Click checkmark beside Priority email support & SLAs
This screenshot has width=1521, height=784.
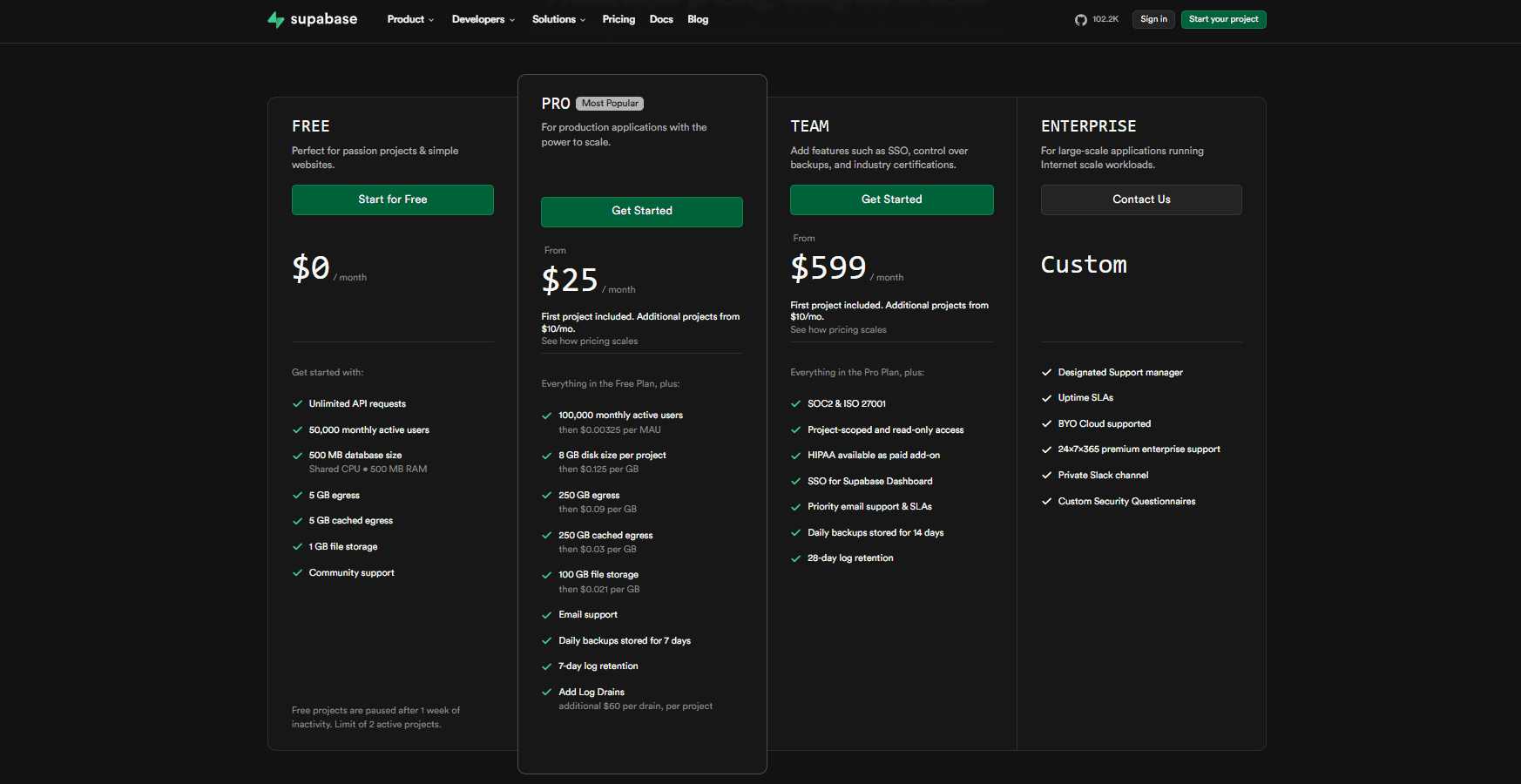[795, 507]
